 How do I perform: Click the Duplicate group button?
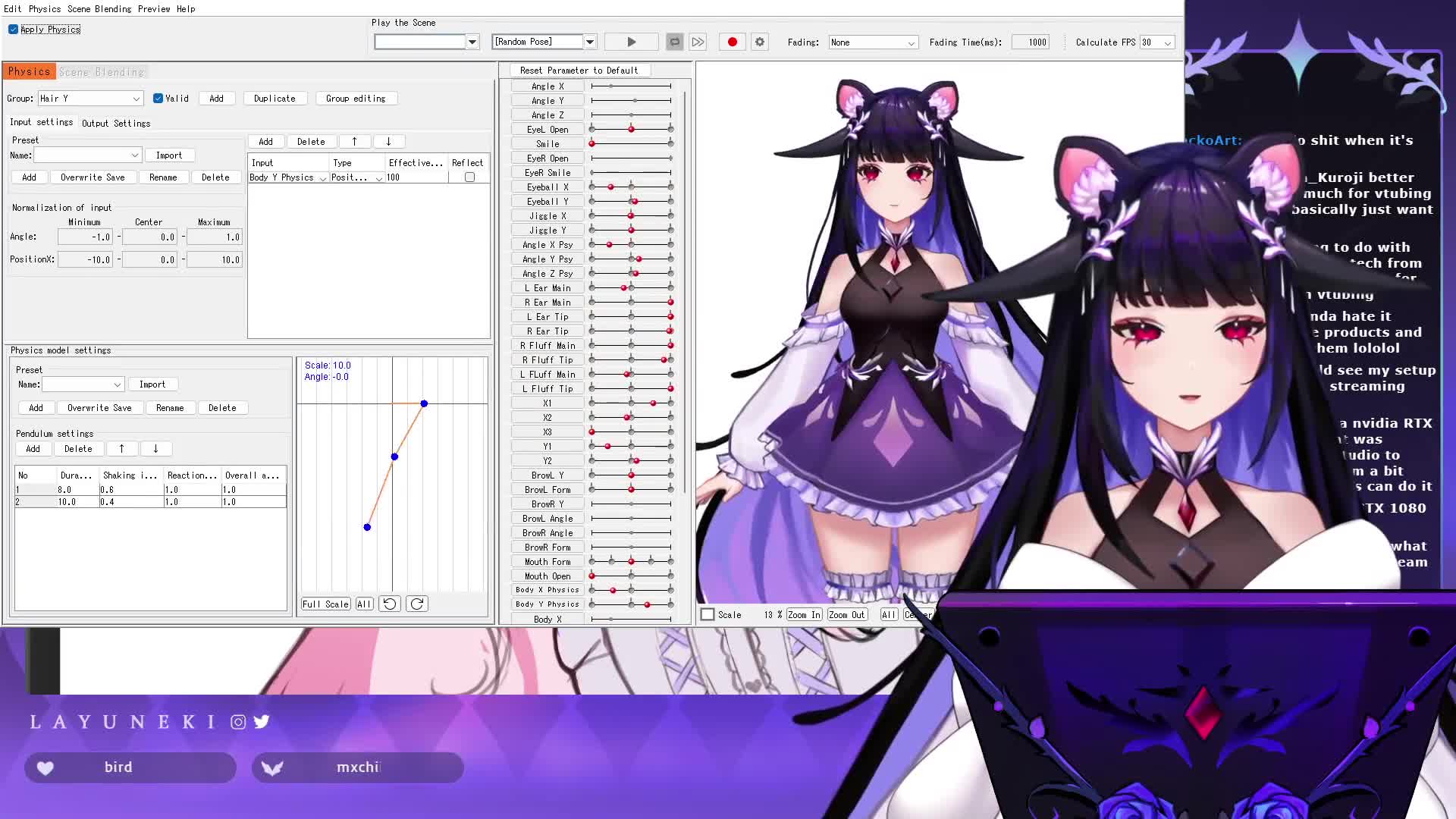pyautogui.click(x=275, y=99)
